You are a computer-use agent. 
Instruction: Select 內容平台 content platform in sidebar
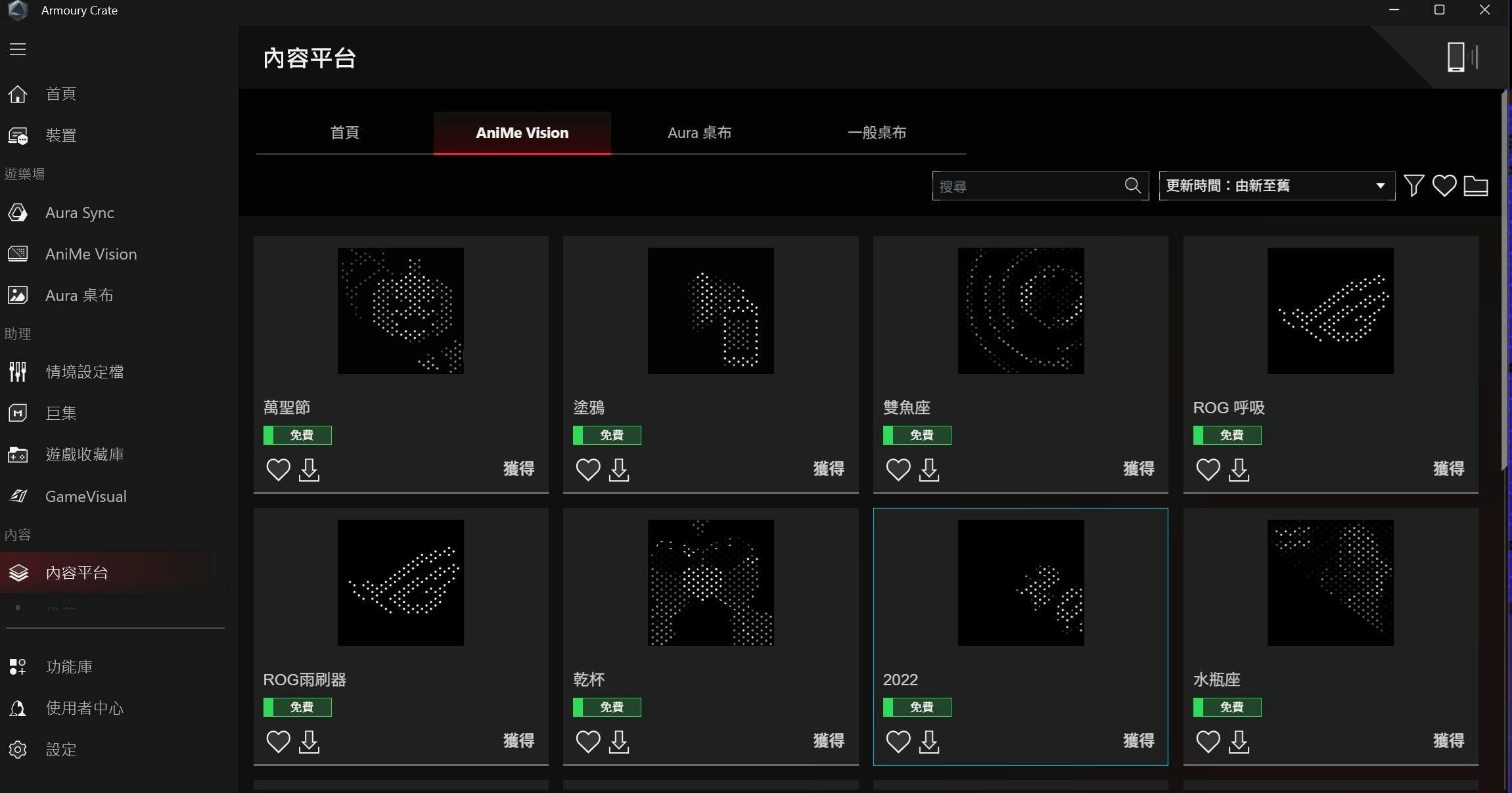coord(105,573)
